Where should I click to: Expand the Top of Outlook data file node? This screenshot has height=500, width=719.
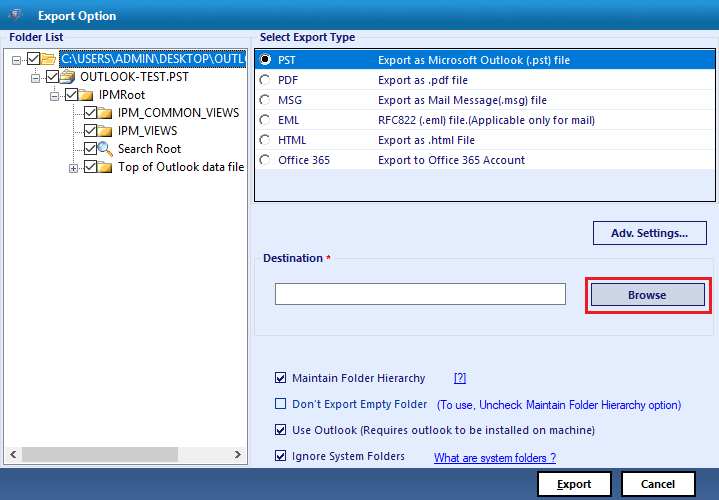(x=73, y=168)
